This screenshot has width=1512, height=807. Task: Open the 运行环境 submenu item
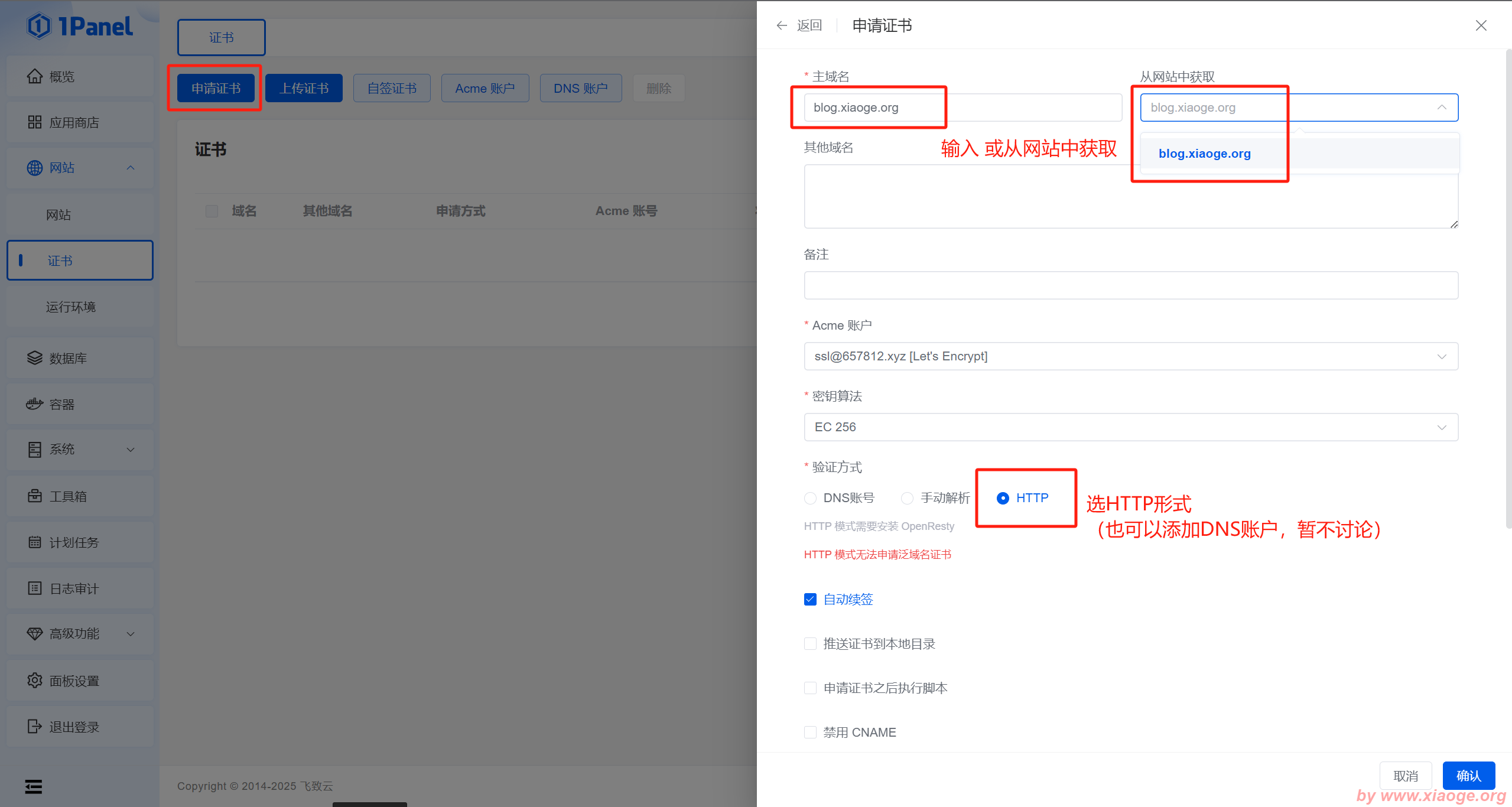coord(71,307)
